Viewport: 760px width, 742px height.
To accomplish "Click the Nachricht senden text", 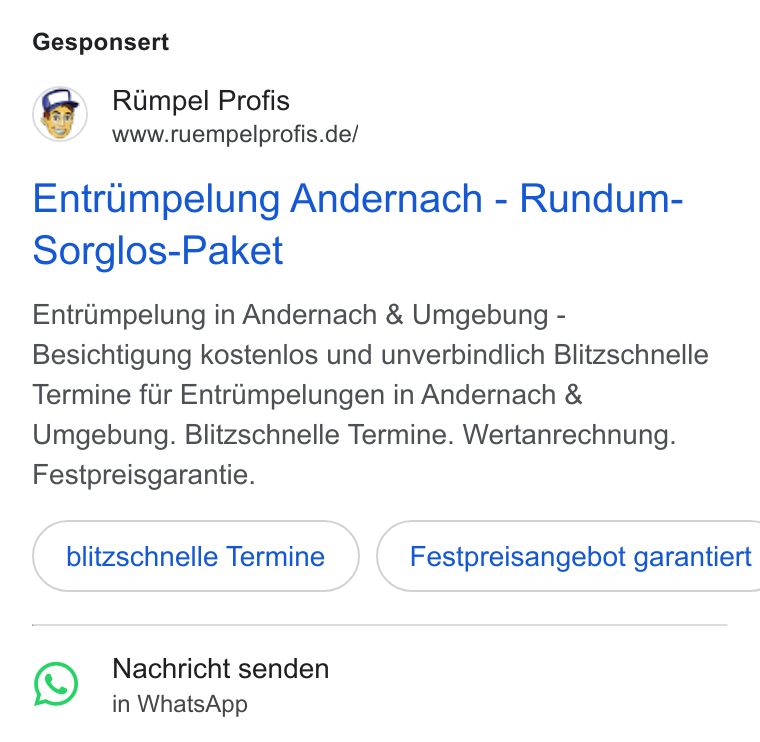I will coord(221,669).
